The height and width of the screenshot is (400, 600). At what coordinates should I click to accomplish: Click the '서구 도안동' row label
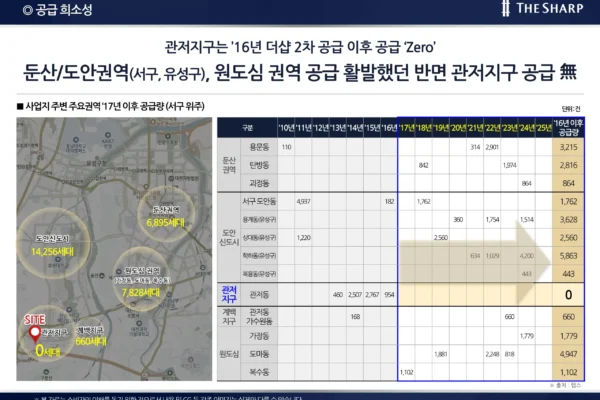tap(259, 201)
